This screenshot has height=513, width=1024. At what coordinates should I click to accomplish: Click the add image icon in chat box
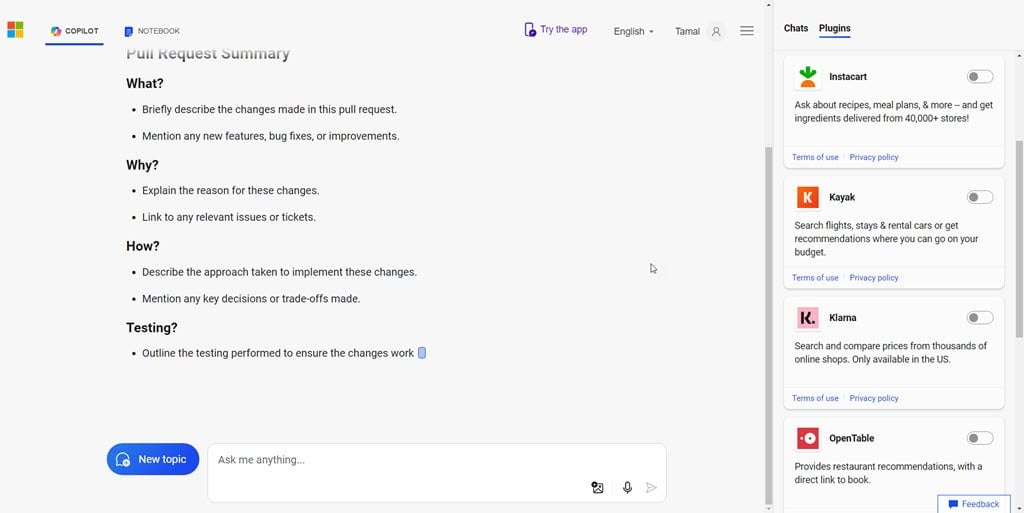click(x=597, y=488)
